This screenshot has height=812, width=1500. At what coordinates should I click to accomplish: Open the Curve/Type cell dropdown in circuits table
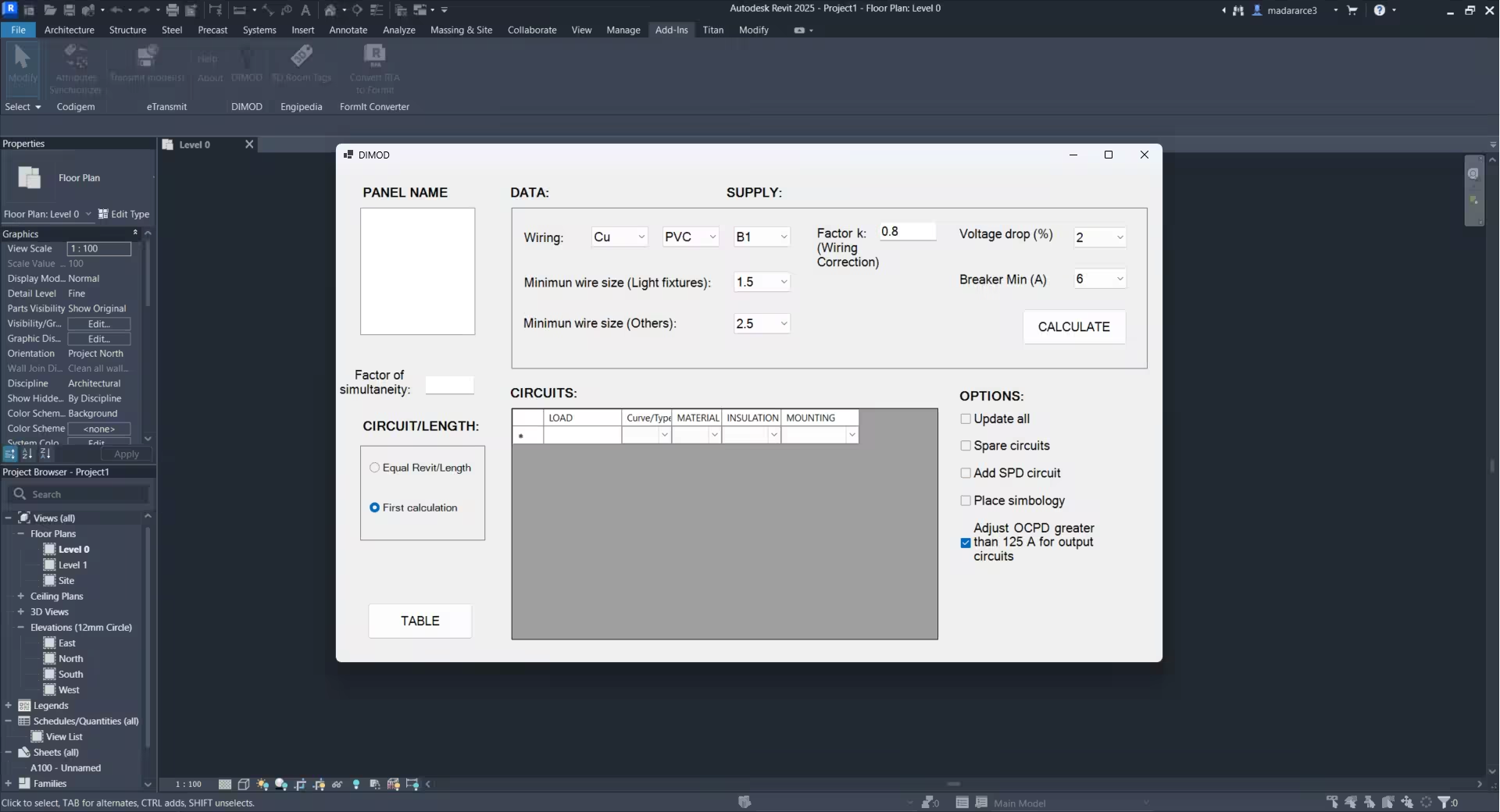665,435
